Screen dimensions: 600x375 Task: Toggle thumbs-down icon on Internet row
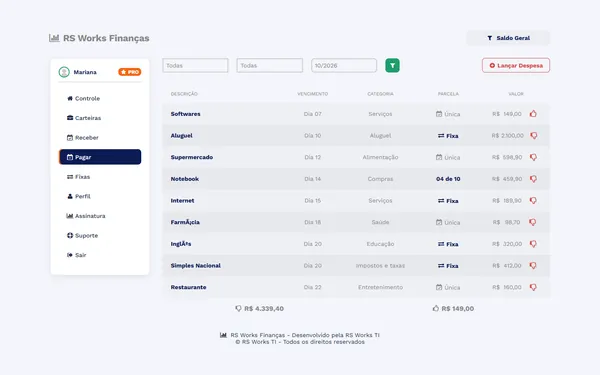[533, 201]
